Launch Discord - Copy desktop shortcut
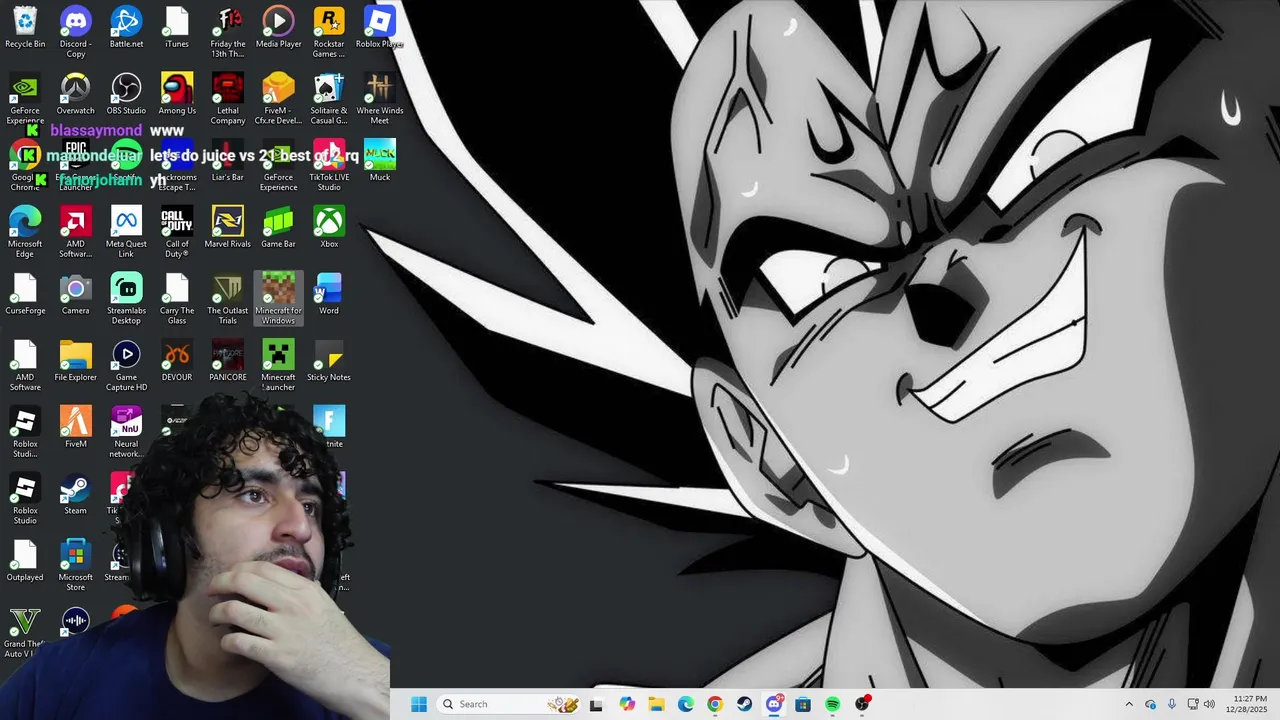The height and width of the screenshot is (720, 1280). click(75, 32)
